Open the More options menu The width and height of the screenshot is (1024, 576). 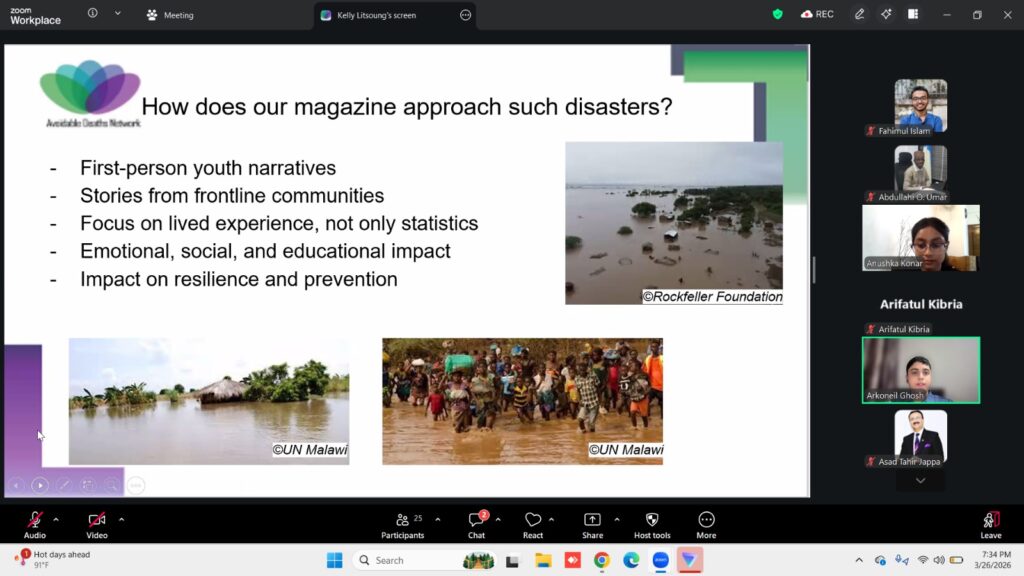pyautogui.click(x=706, y=524)
